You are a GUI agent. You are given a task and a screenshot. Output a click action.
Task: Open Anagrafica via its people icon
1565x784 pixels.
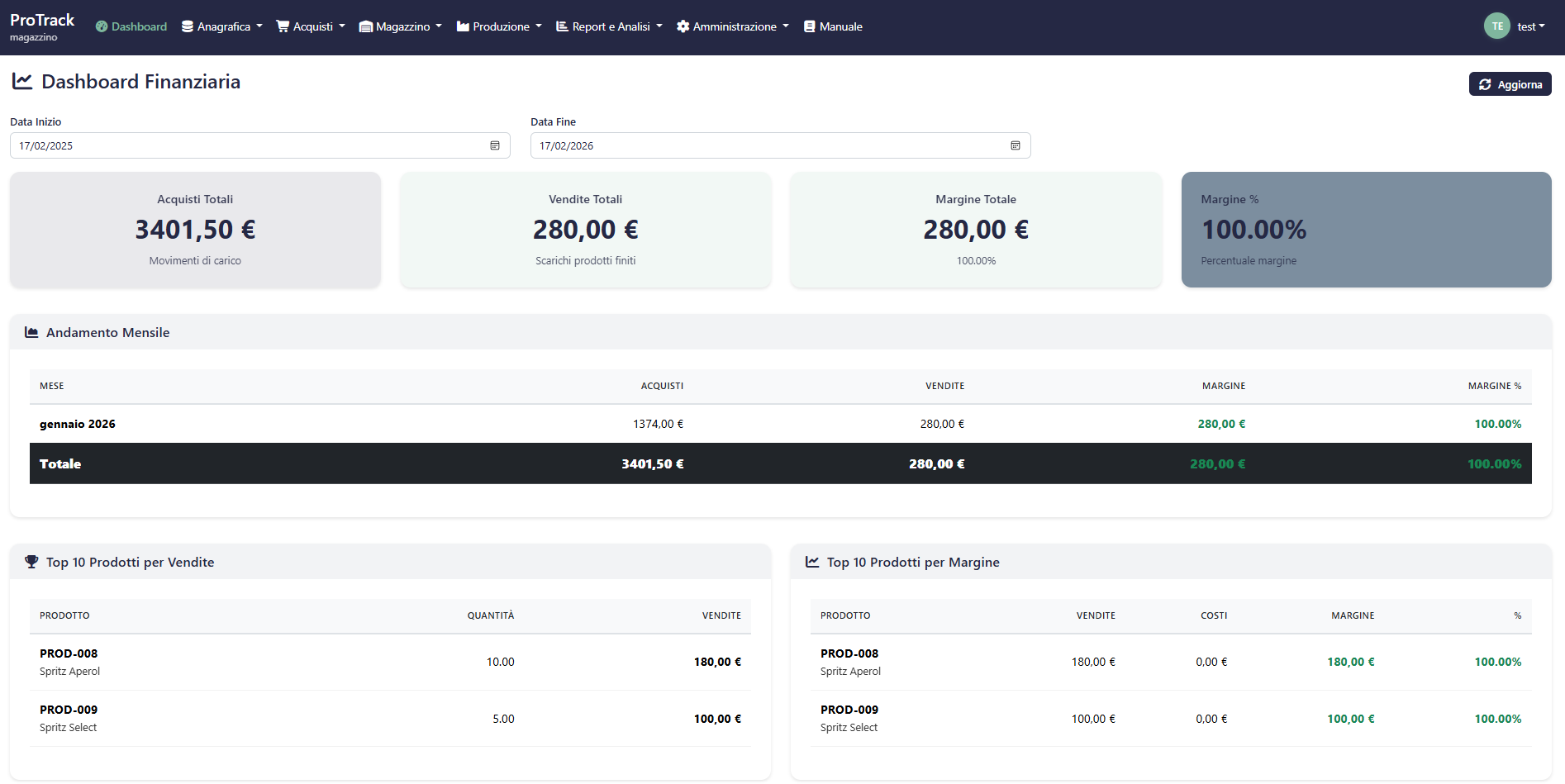coord(187,26)
